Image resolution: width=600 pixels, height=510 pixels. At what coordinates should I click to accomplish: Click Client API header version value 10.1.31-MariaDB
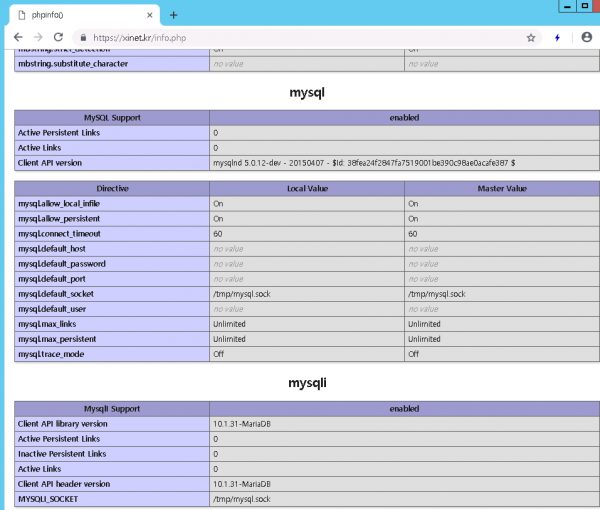point(242,484)
